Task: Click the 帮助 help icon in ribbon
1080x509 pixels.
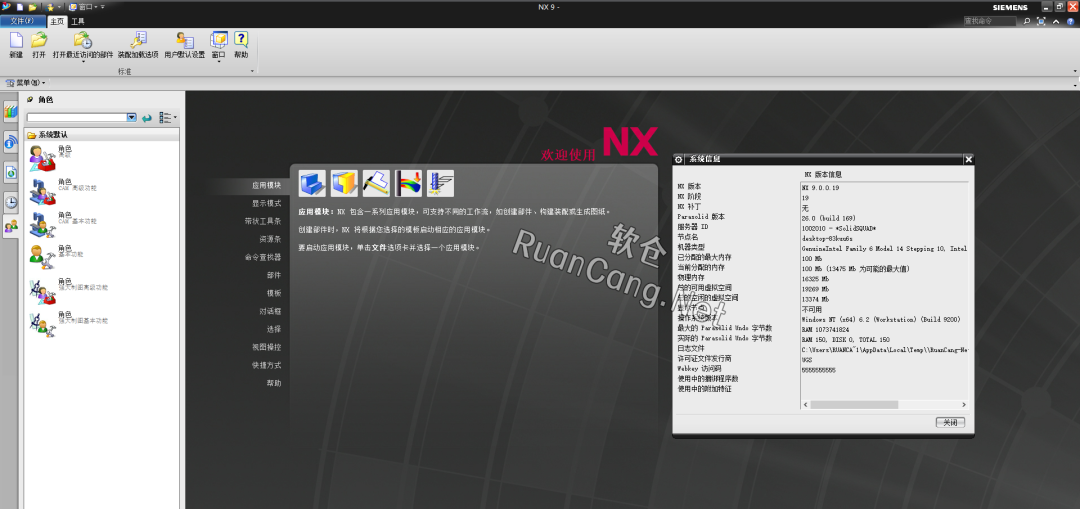Action: [241, 40]
